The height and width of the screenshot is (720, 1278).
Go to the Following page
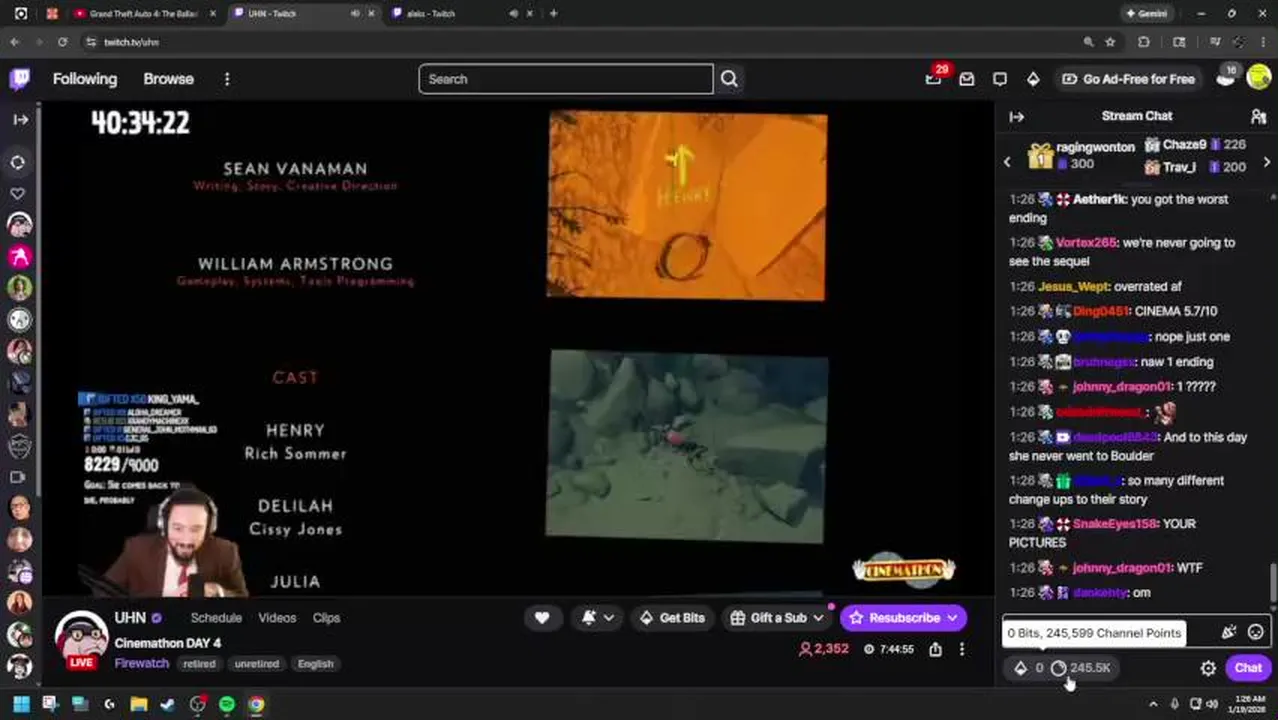coord(85,79)
